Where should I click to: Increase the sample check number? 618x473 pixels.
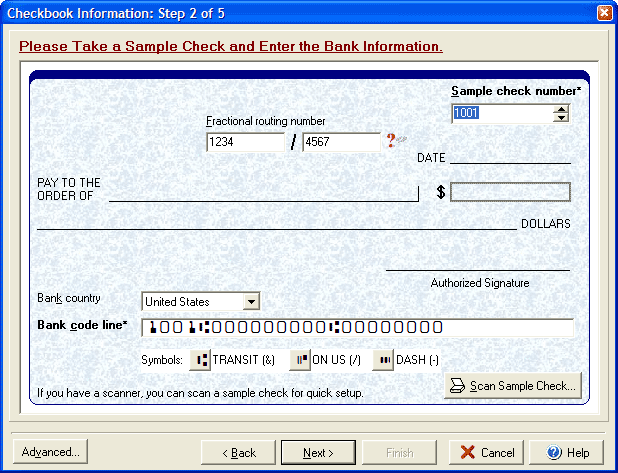561,108
